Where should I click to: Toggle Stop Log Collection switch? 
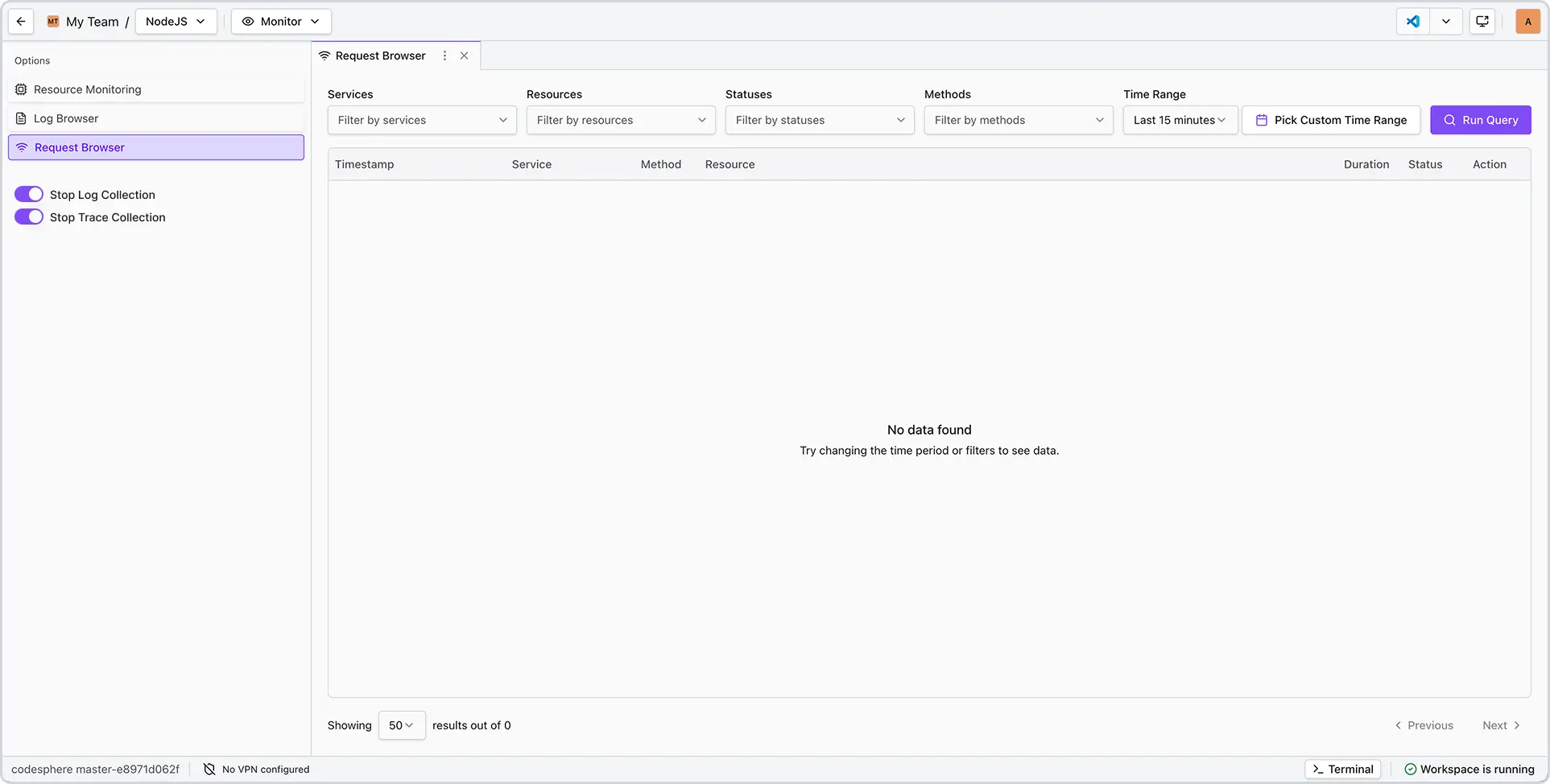pos(29,195)
